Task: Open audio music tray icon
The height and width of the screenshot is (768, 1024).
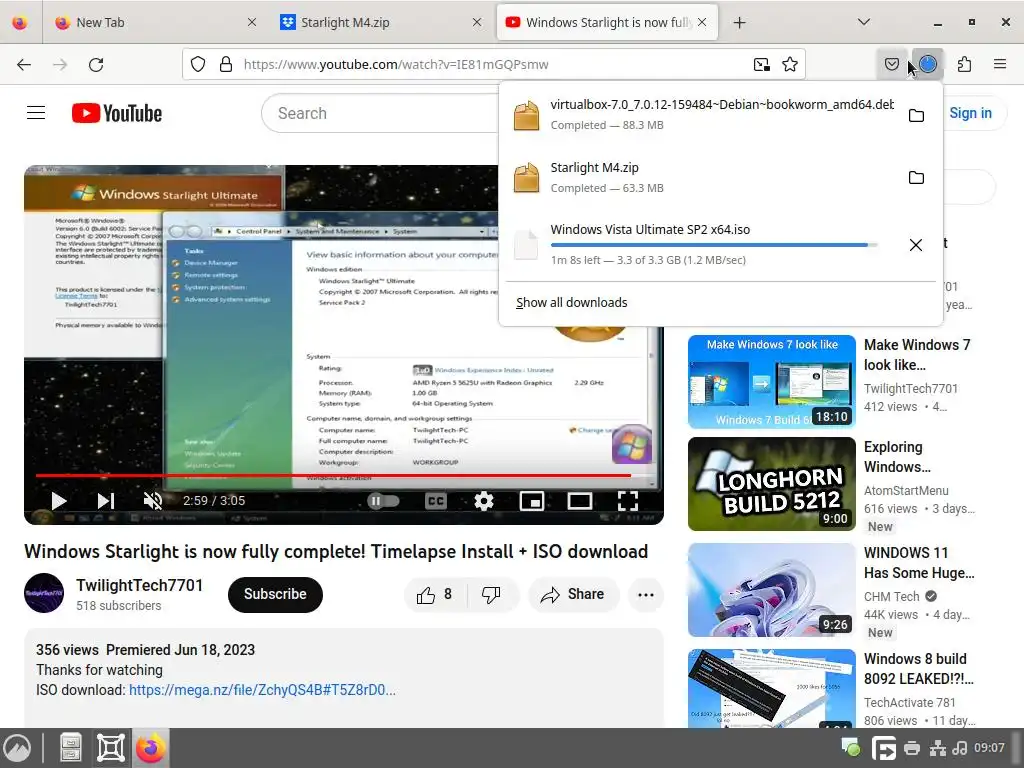Action: [x=959, y=748]
